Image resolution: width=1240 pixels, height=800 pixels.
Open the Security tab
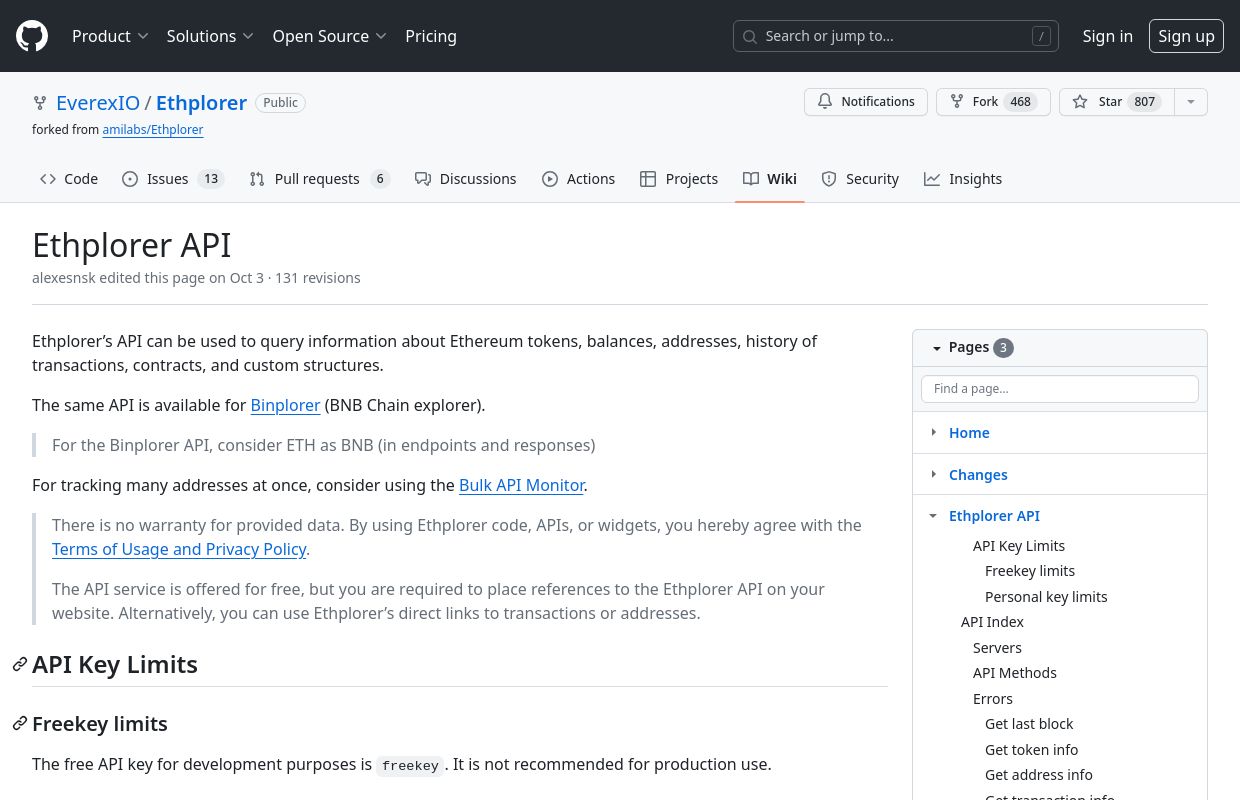point(860,179)
